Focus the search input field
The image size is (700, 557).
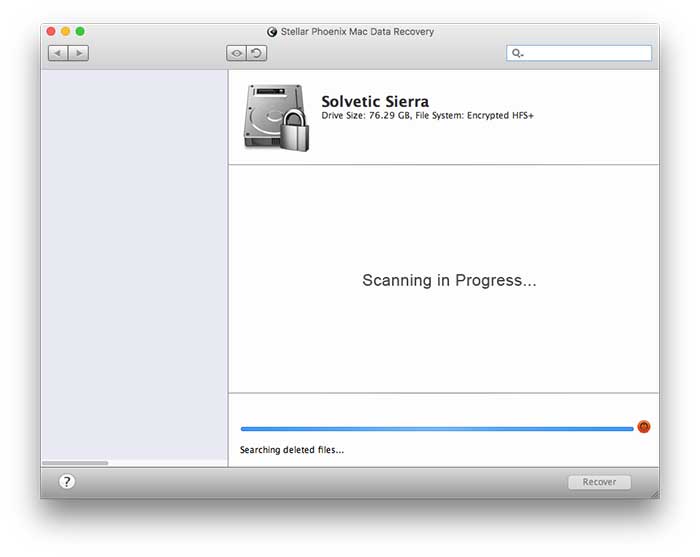(x=579, y=53)
